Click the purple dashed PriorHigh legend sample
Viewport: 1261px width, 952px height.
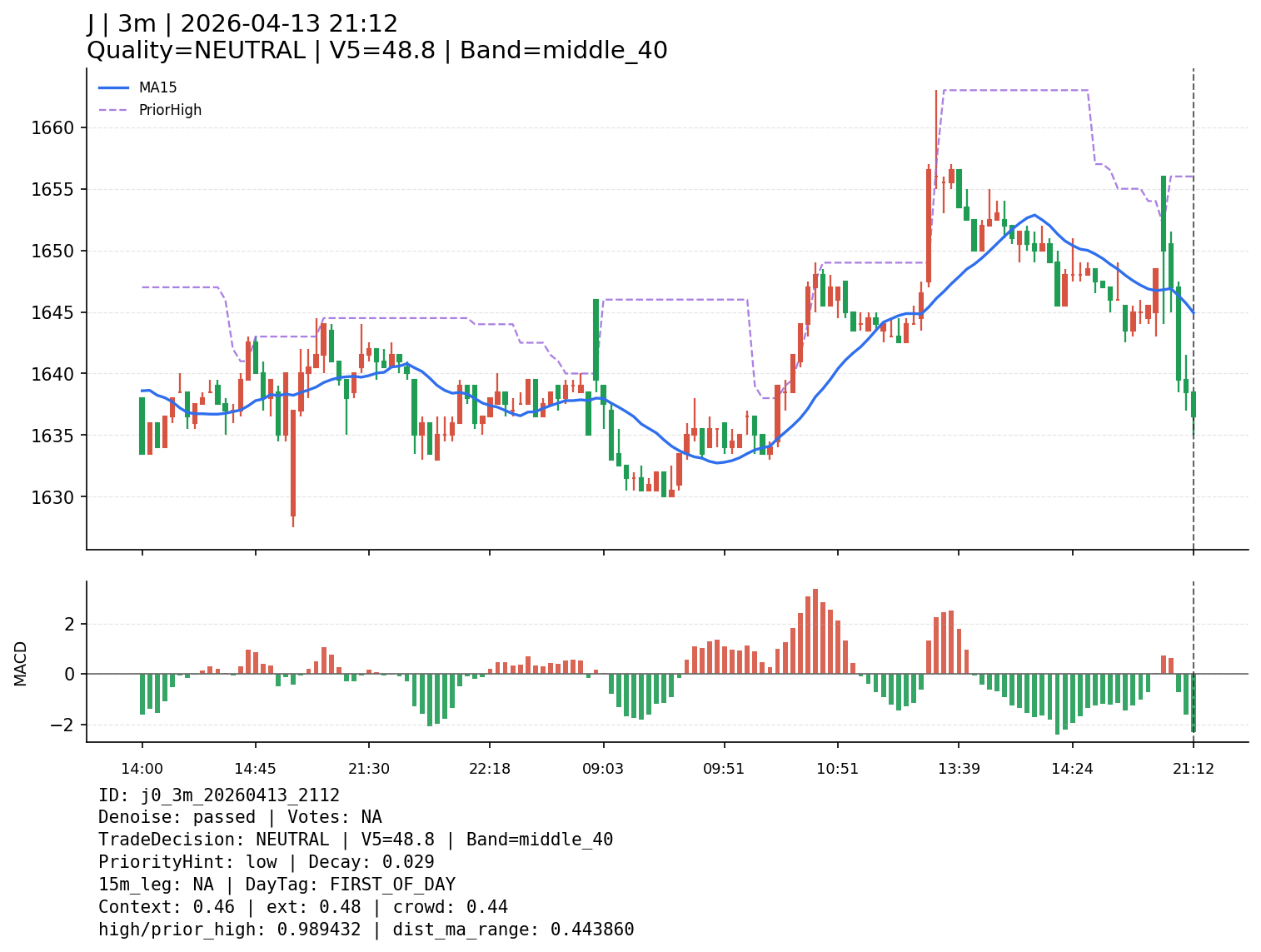(114, 110)
